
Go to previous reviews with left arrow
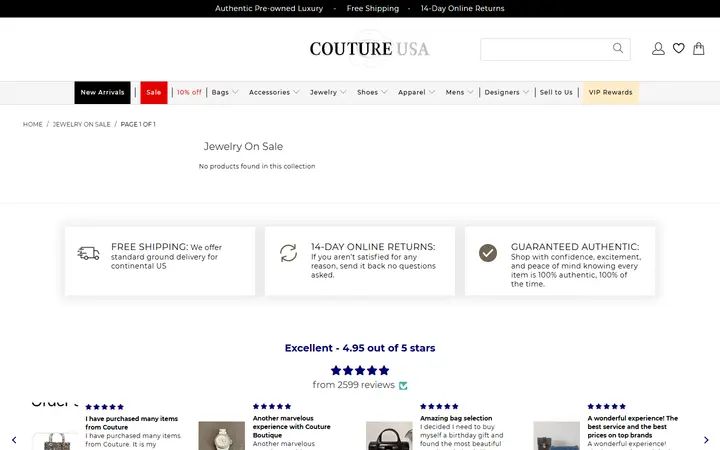point(14,440)
